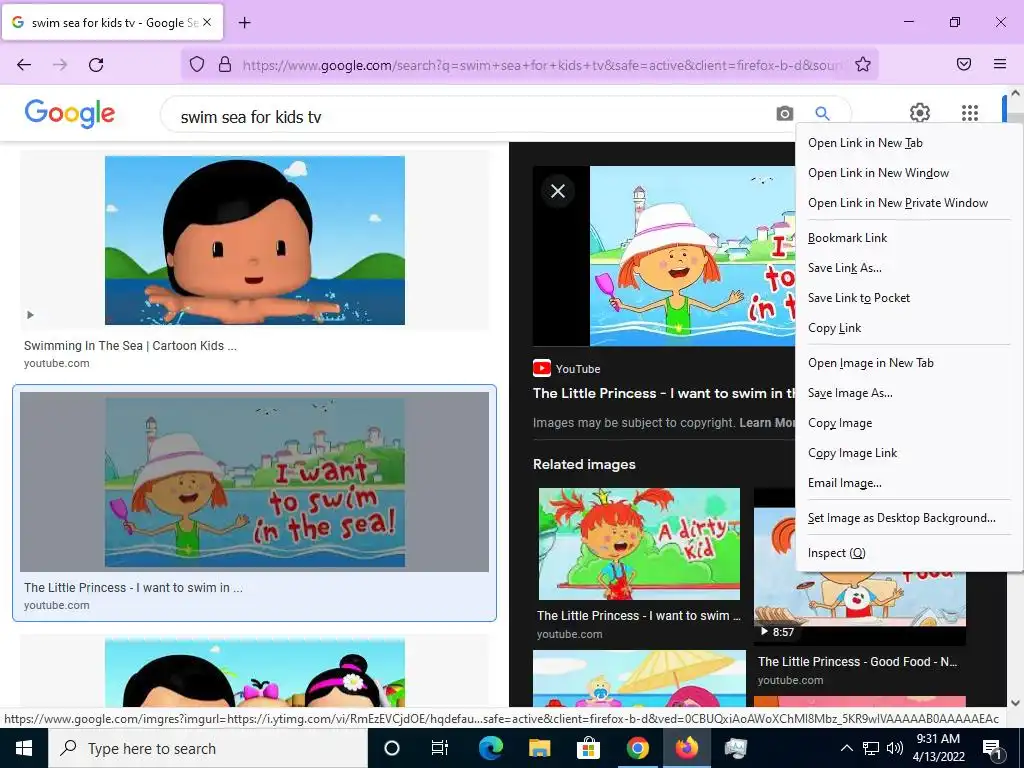Select Open Link in New Private Window
Screen dimensions: 1024x768
pyautogui.click(x=909, y=203)
